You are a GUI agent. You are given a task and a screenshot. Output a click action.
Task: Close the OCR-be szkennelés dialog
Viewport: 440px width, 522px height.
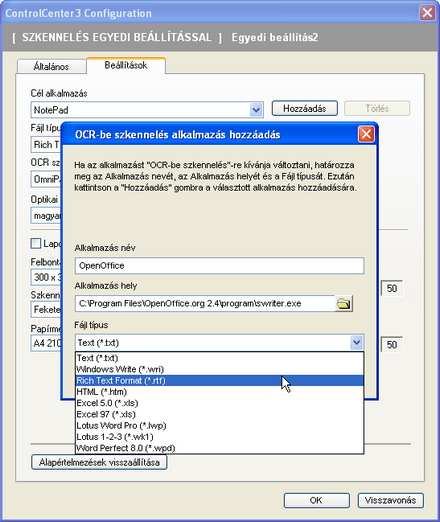coord(366,134)
